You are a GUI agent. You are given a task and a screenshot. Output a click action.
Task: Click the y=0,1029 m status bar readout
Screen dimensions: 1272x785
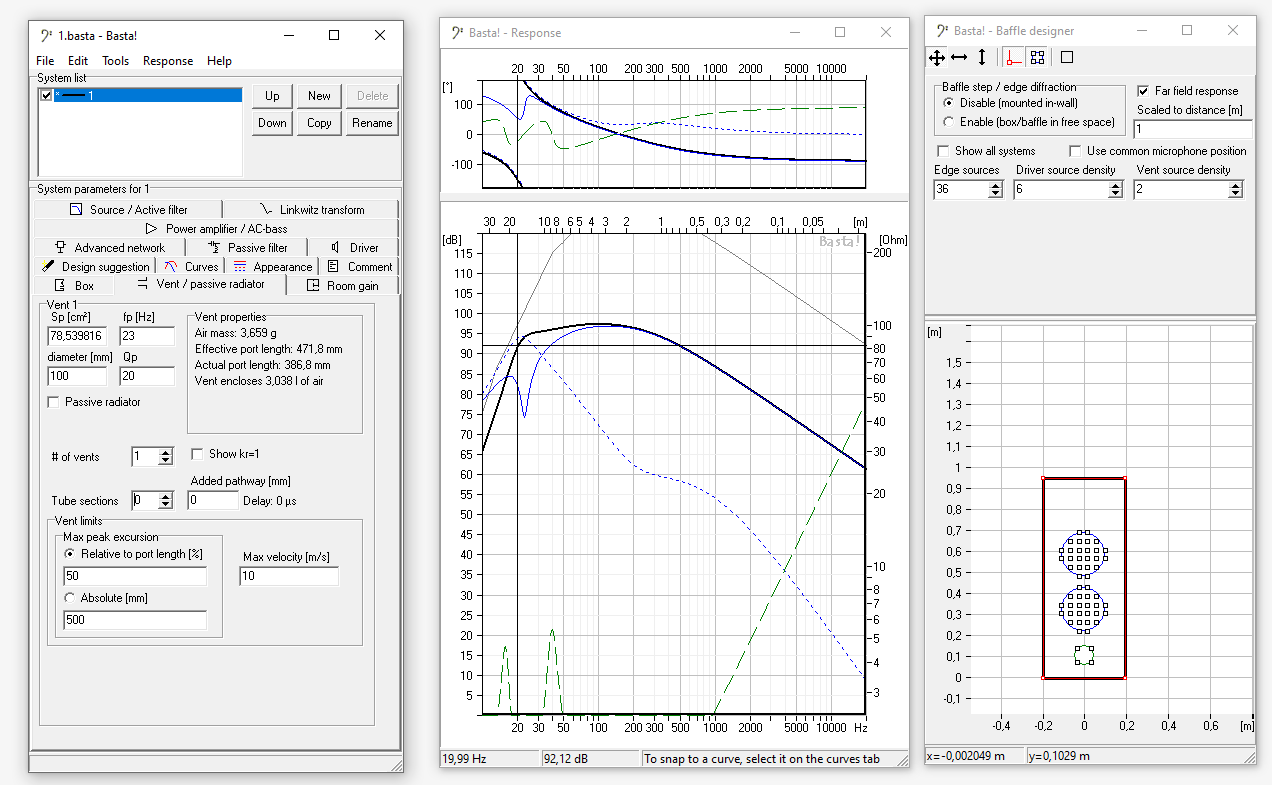point(1141,756)
